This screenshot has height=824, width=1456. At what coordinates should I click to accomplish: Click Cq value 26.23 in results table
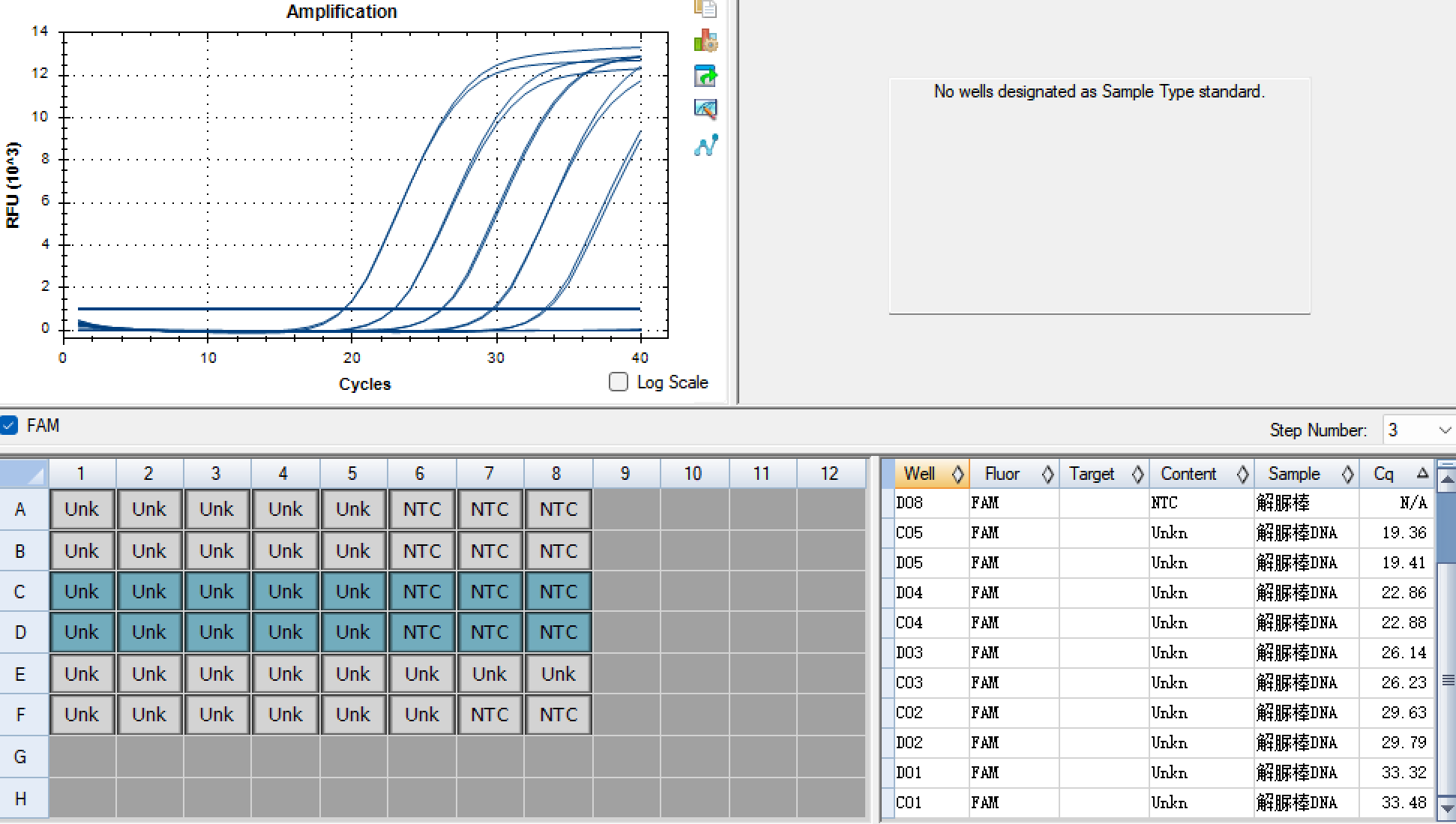tap(1397, 683)
